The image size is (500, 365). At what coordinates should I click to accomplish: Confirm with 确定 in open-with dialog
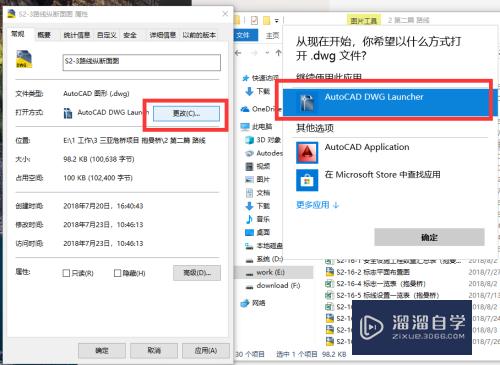click(x=429, y=237)
